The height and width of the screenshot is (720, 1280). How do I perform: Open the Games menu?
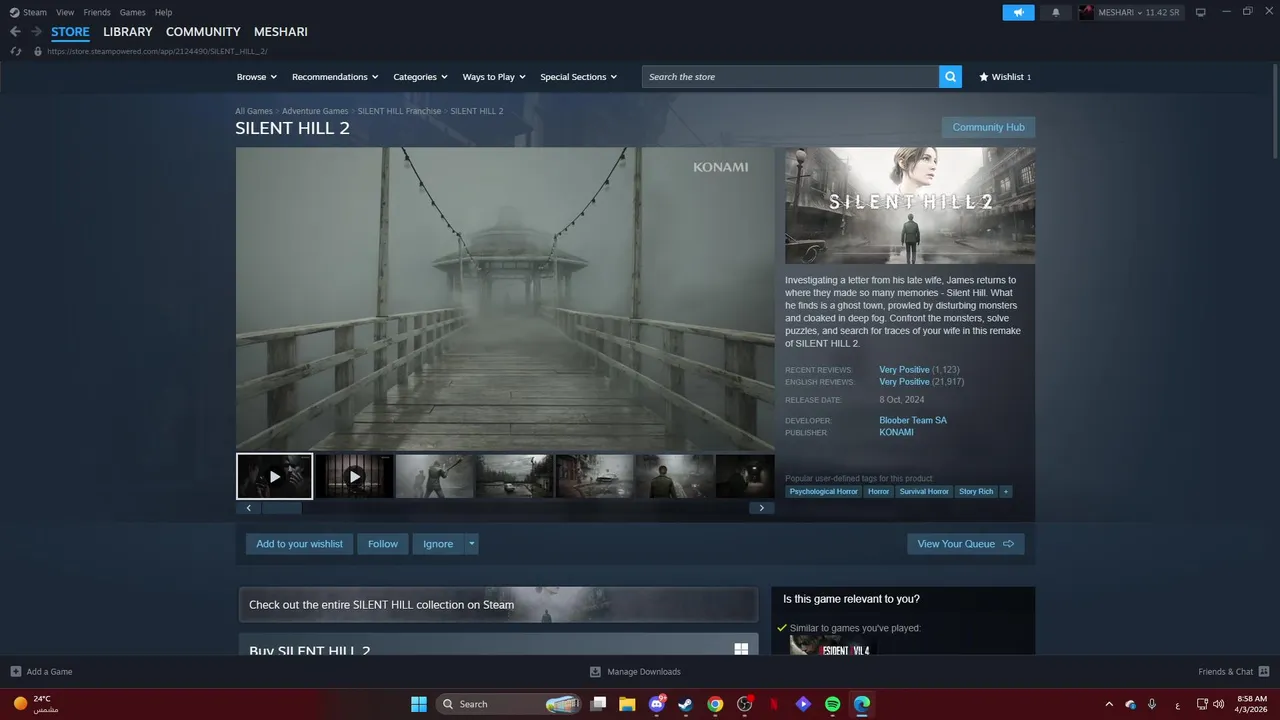[132, 12]
